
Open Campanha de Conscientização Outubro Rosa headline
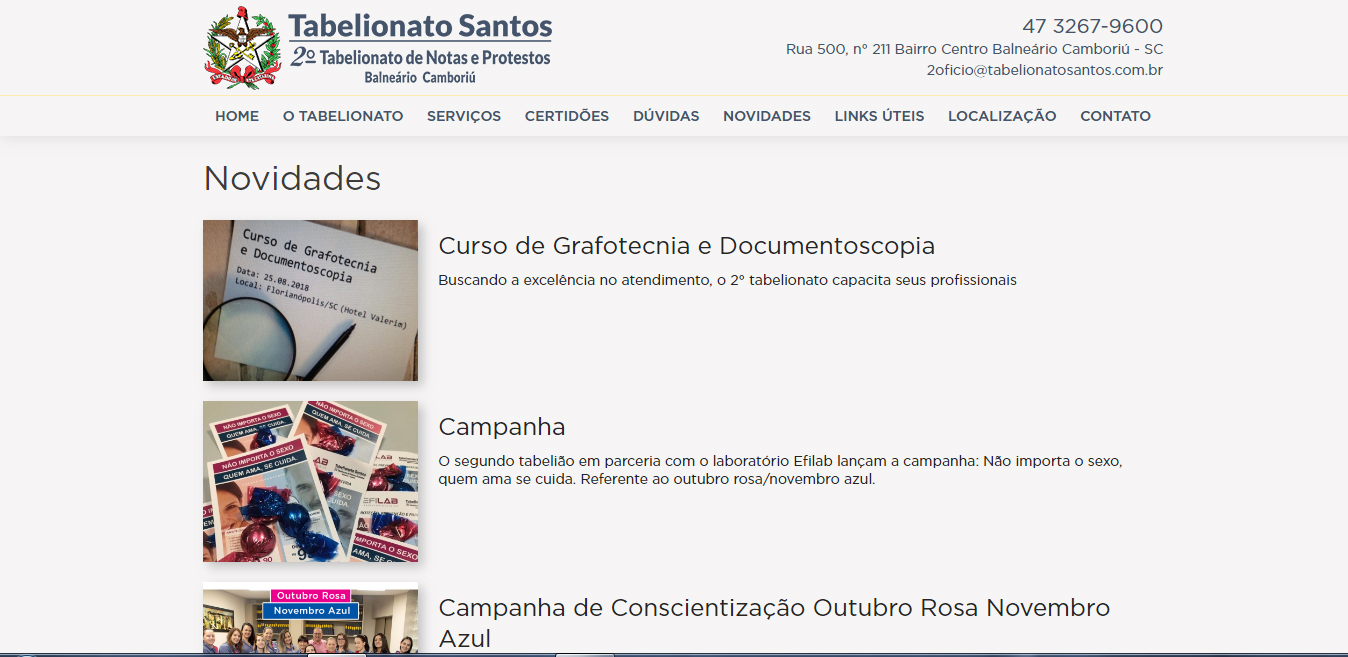point(774,622)
